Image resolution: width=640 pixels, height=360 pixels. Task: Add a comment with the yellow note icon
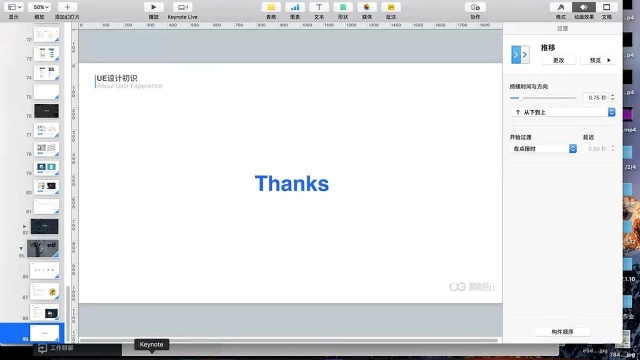point(391,7)
